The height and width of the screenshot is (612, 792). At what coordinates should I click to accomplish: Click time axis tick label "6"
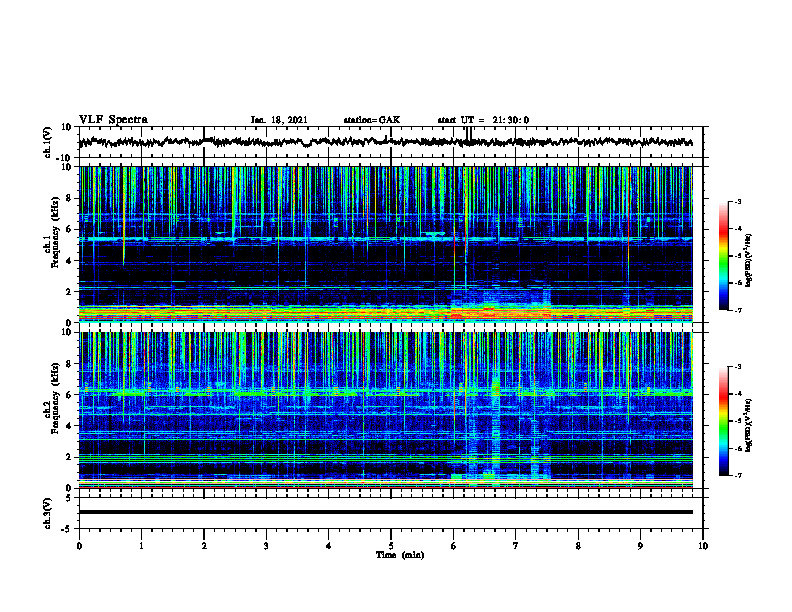[x=453, y=546]
